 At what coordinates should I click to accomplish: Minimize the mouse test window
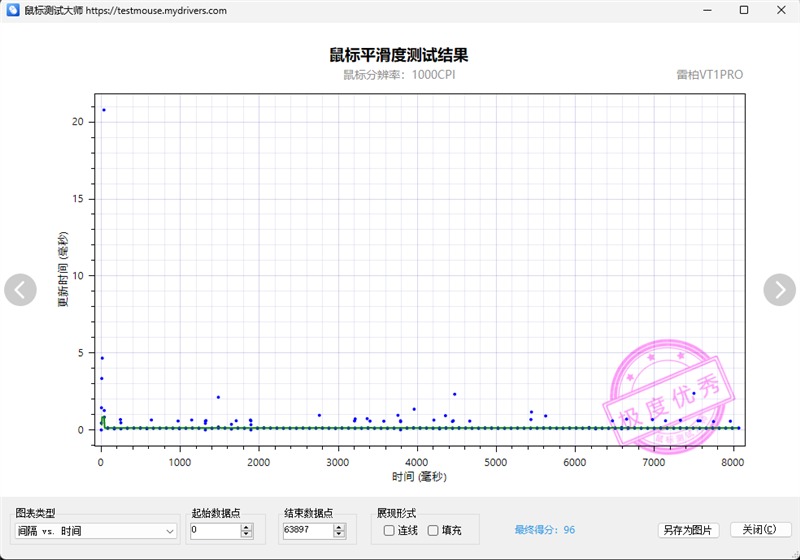707,10
